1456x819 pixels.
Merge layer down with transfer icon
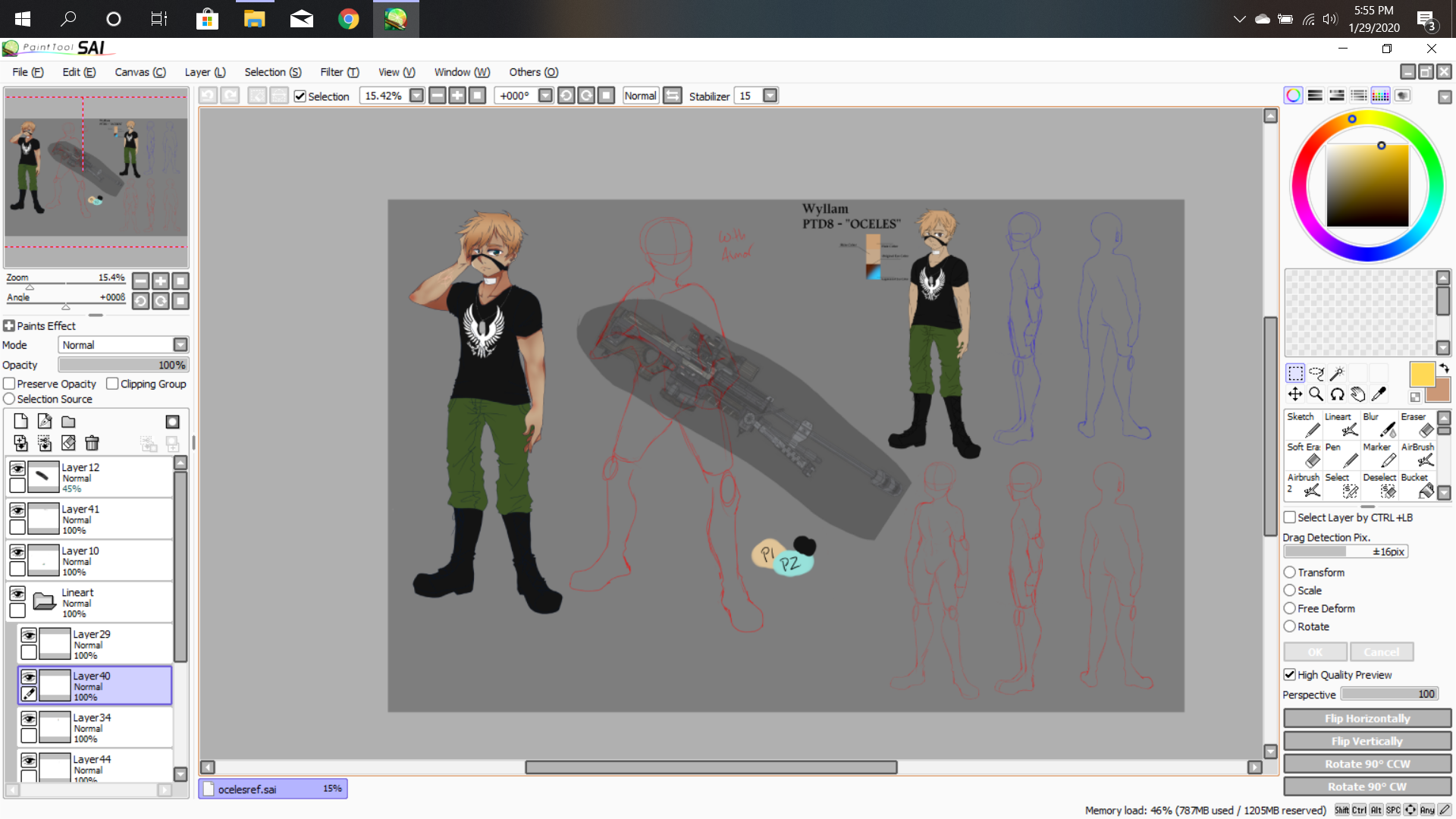pos(21,443)
